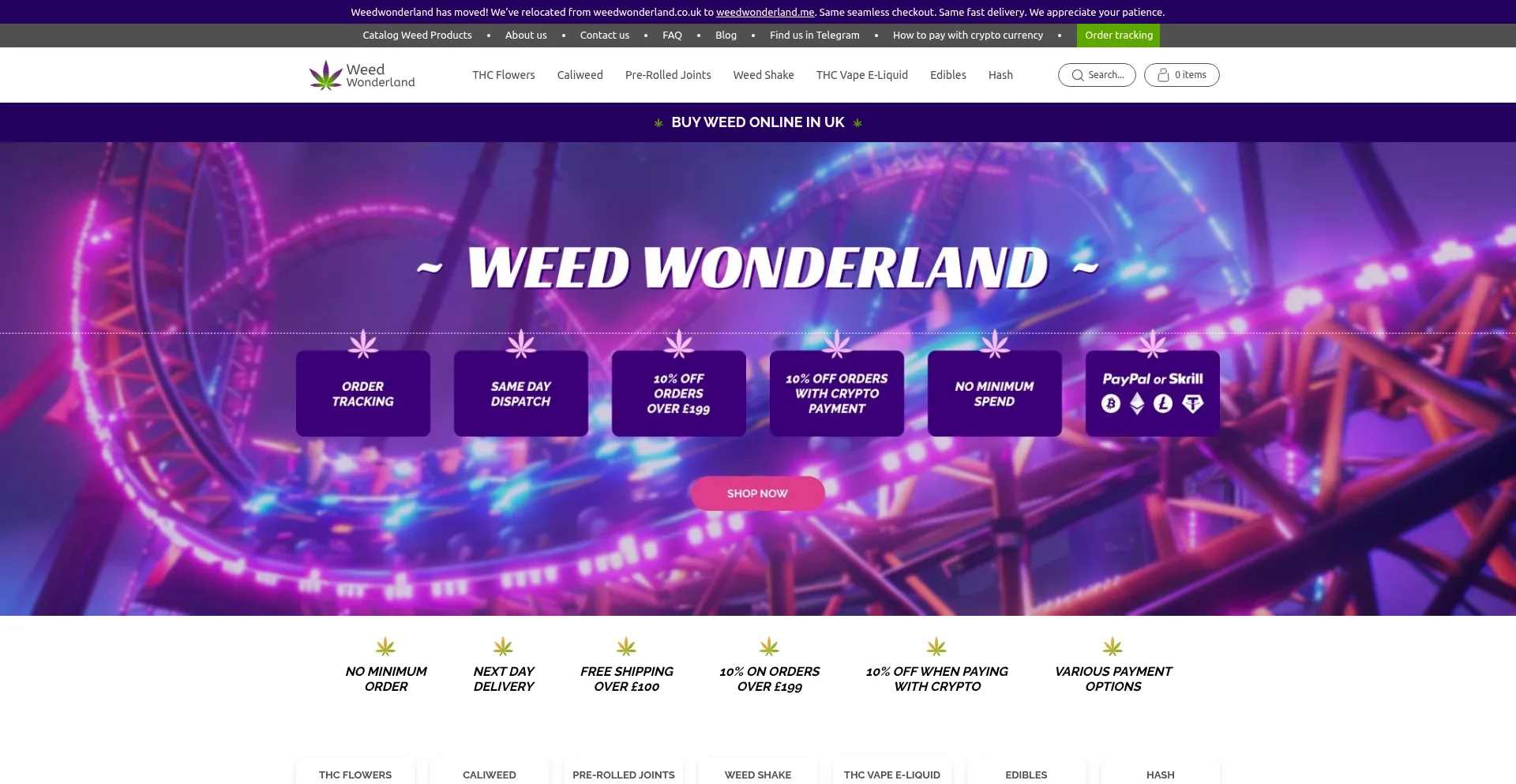Click the leaf icon above Next Day Delivery
Viewport: 1516px width, 784px height.
click(503, 645)
